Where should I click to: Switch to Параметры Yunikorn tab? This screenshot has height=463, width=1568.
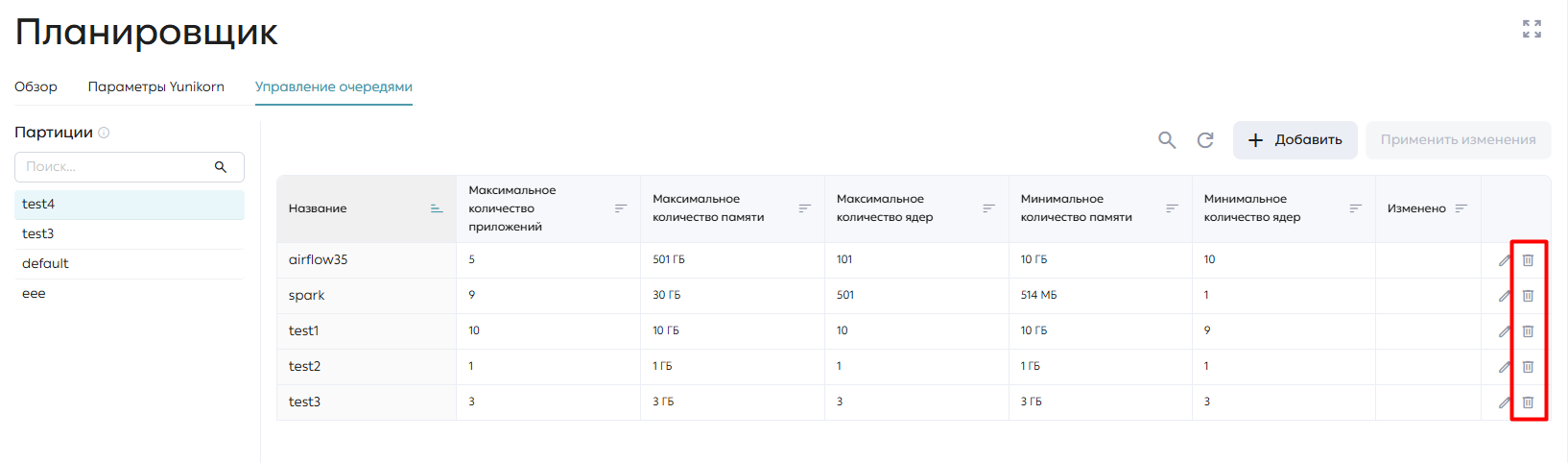tap(156, 86)
